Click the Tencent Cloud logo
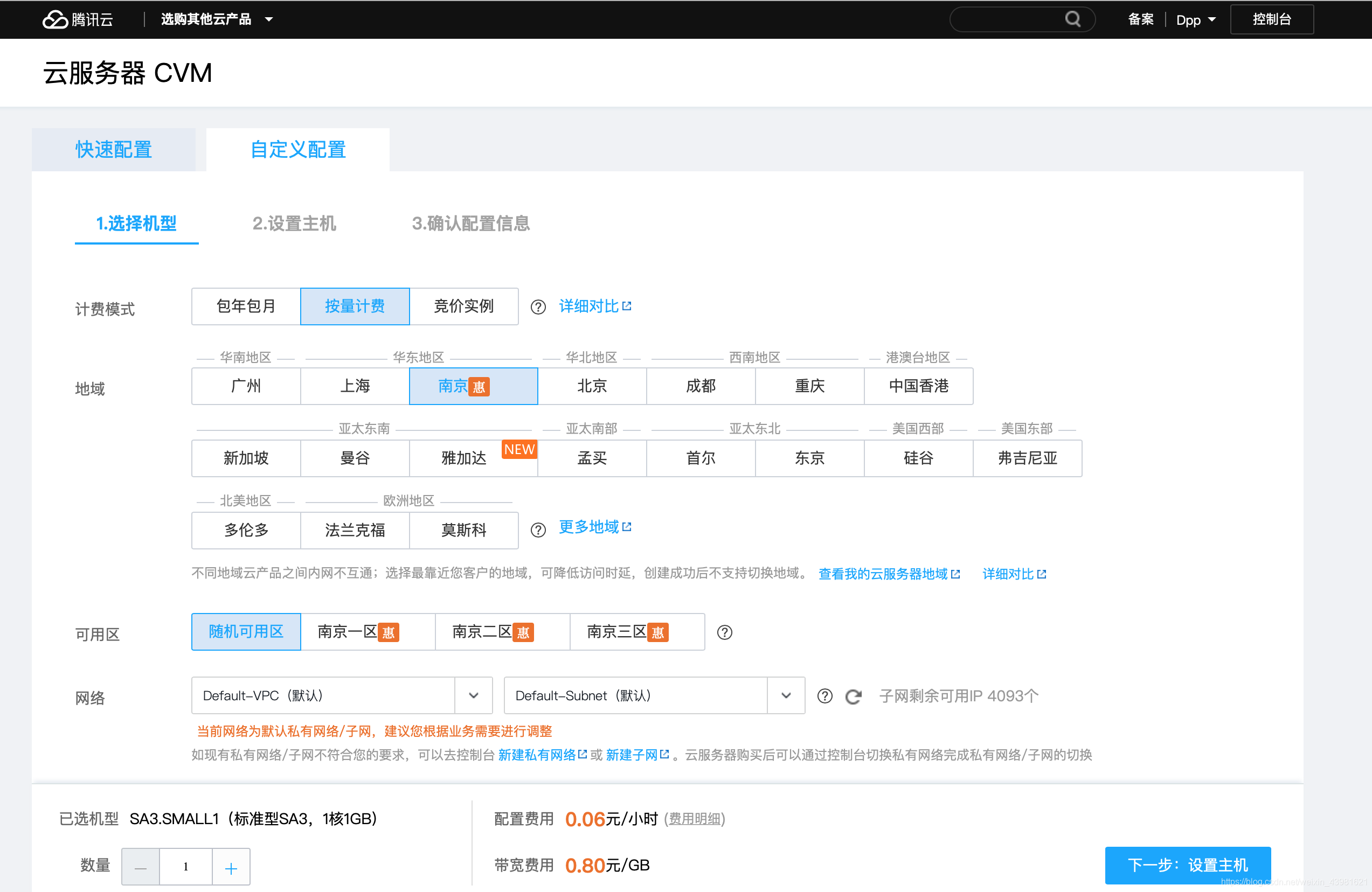Screen dimensions: 1372x892 78,19
